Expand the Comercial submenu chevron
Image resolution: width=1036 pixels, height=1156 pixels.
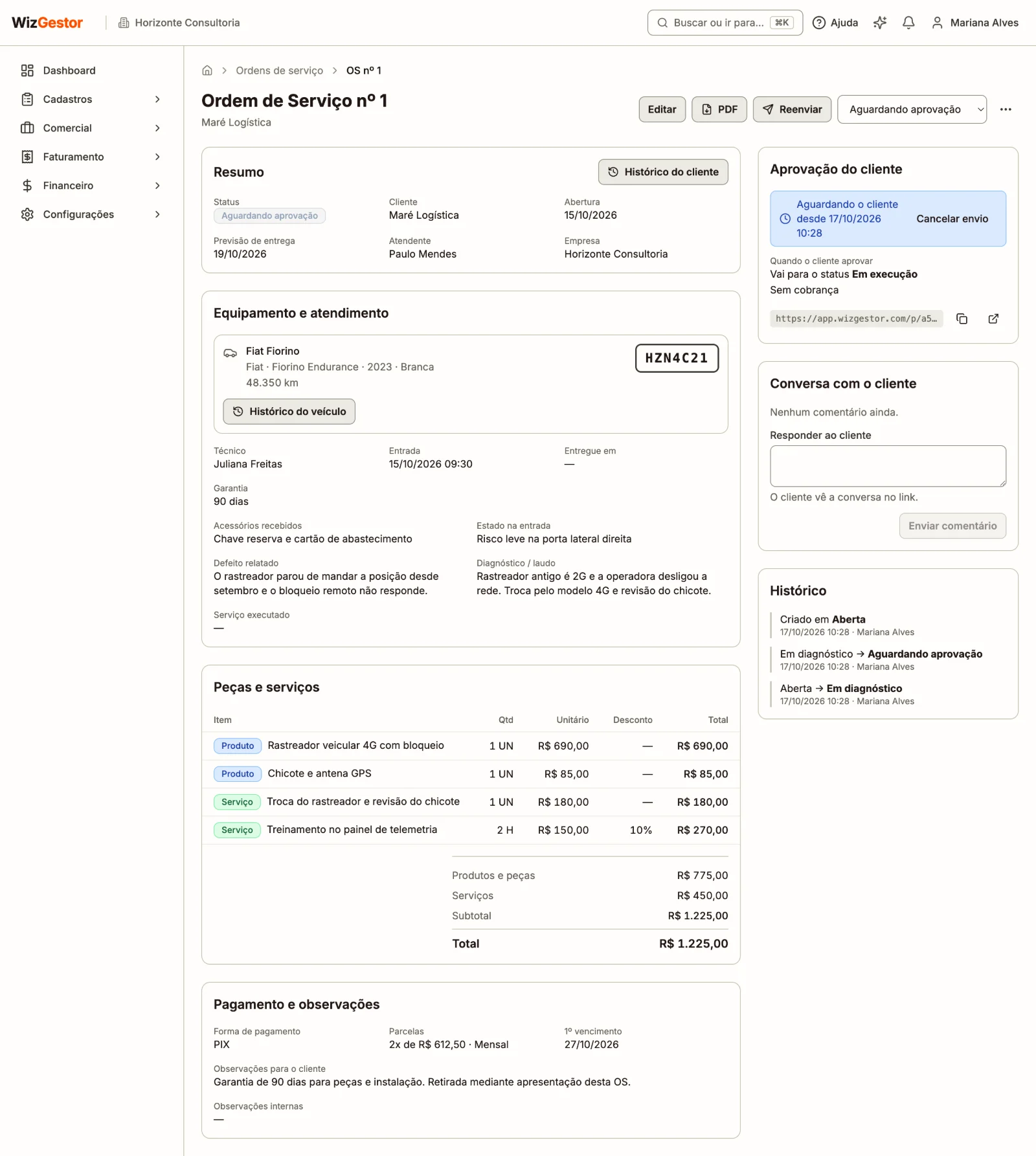point(157,128)
